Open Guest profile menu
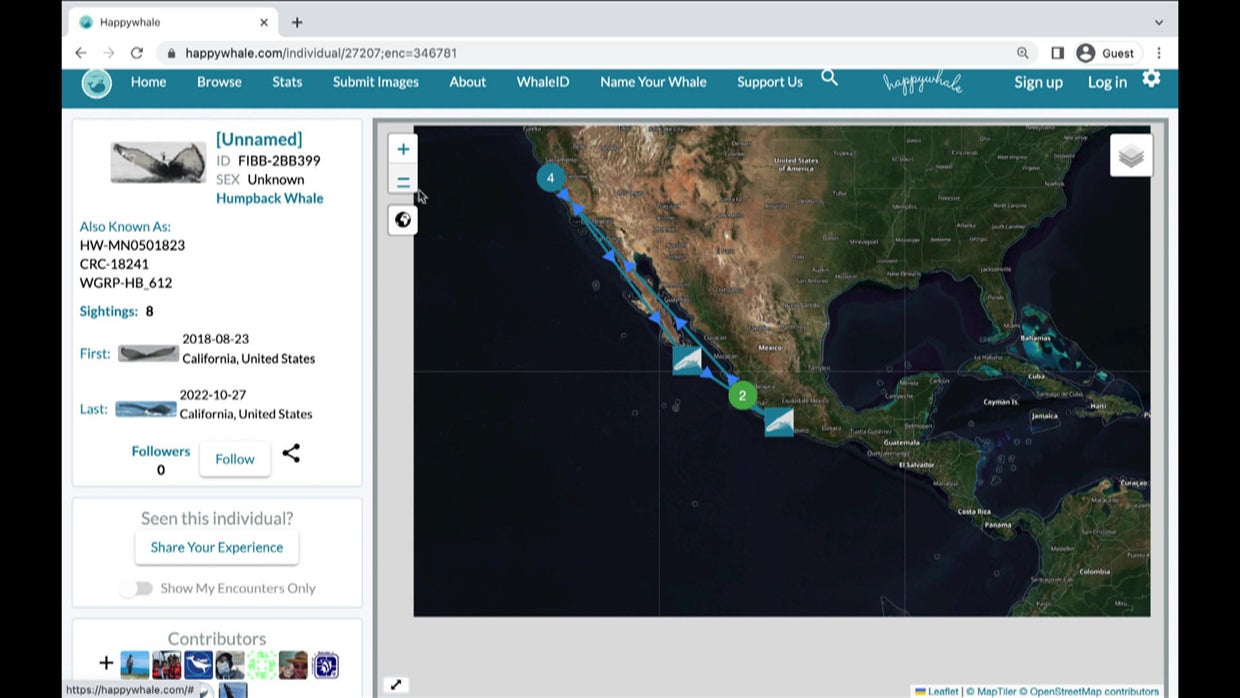 [x=1108, y=53]
